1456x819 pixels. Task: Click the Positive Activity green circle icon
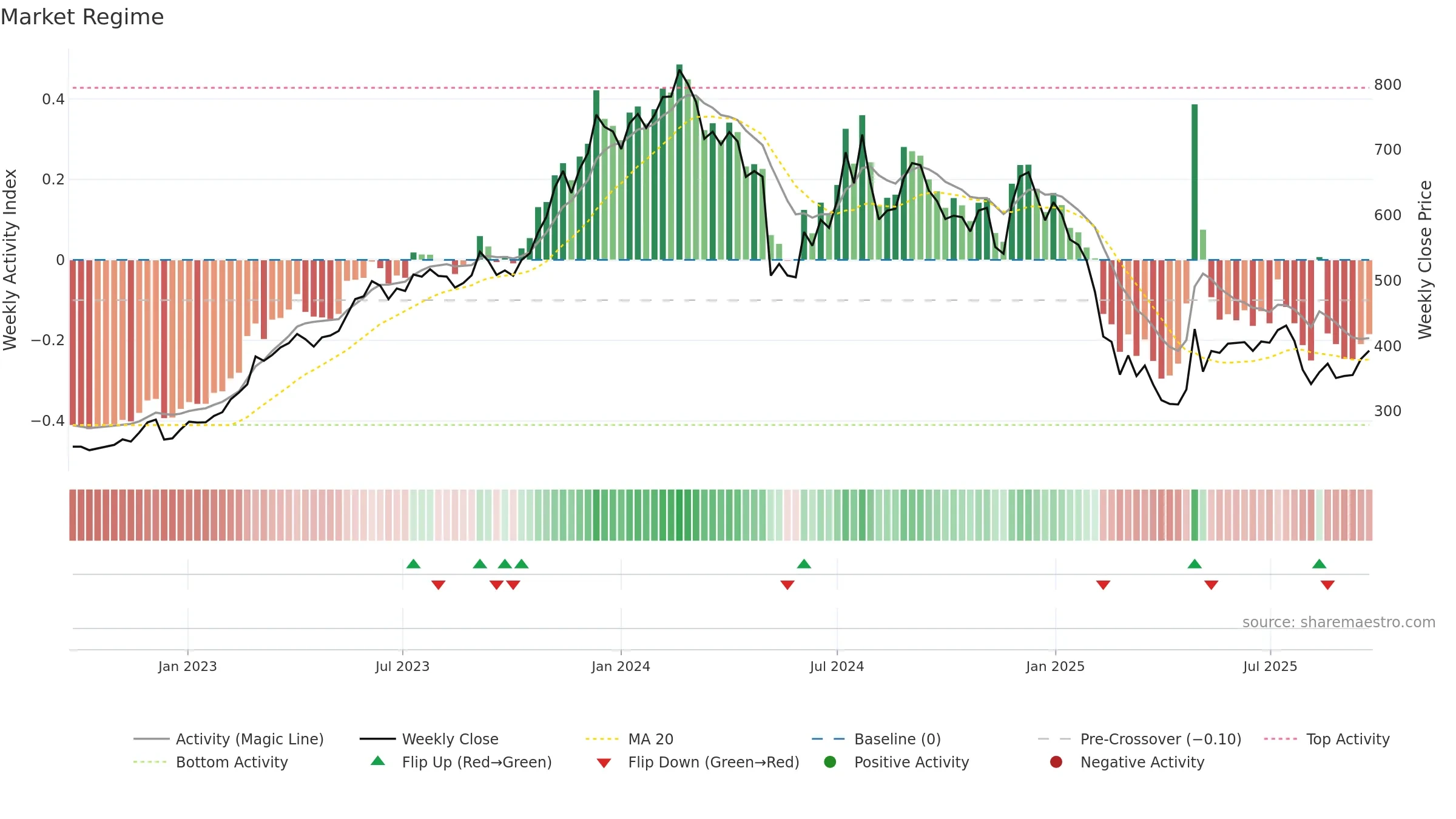point(830,762)
